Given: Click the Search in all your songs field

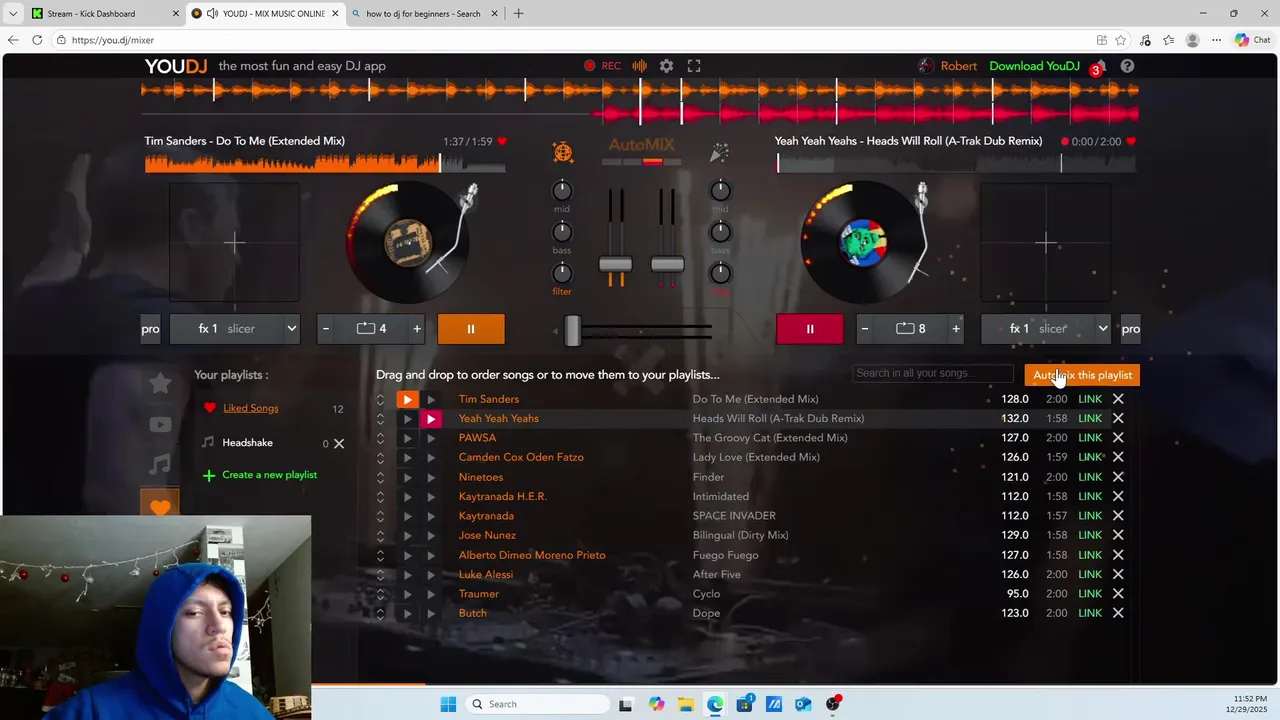Looking at the screenshot, I should [x=934, y=373].
